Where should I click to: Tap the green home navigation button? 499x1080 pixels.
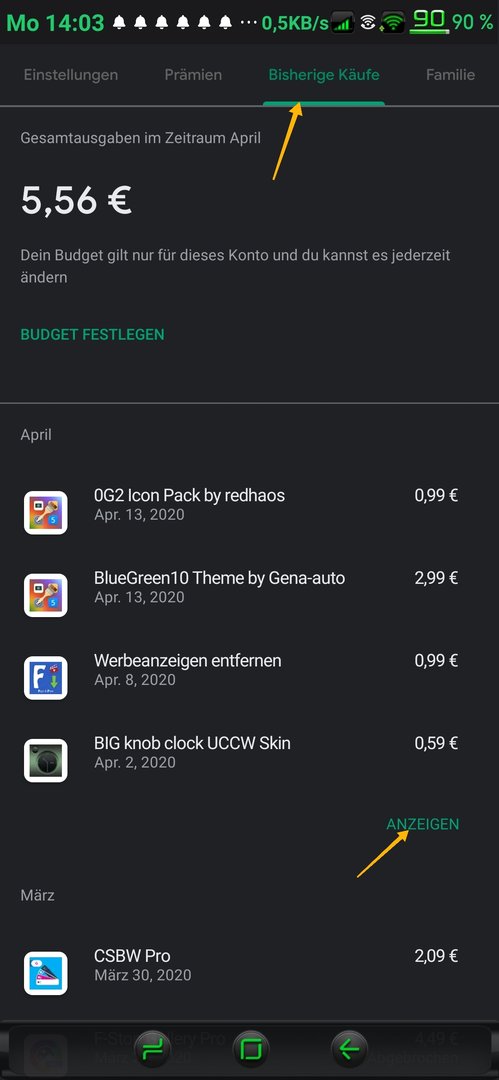[x=250, y=1050]
